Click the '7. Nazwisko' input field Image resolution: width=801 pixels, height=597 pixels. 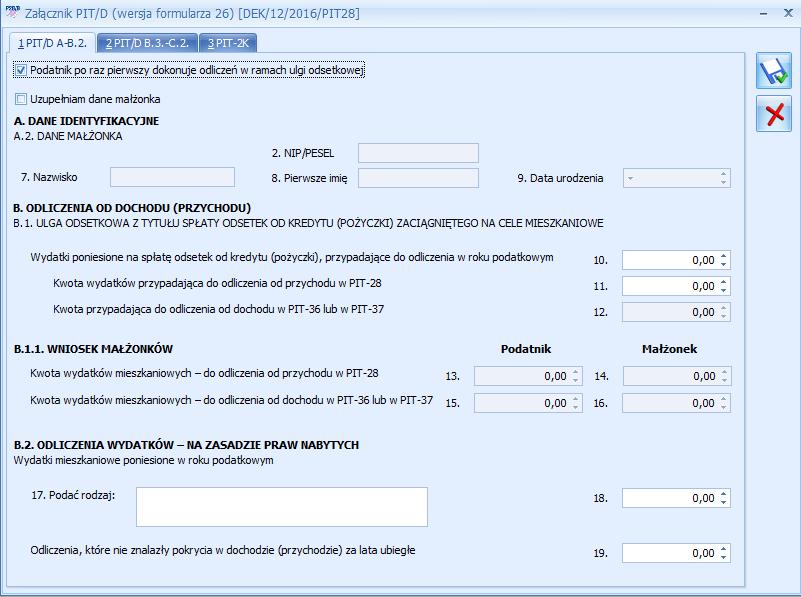pyautogui.click(x=173, y=177)
